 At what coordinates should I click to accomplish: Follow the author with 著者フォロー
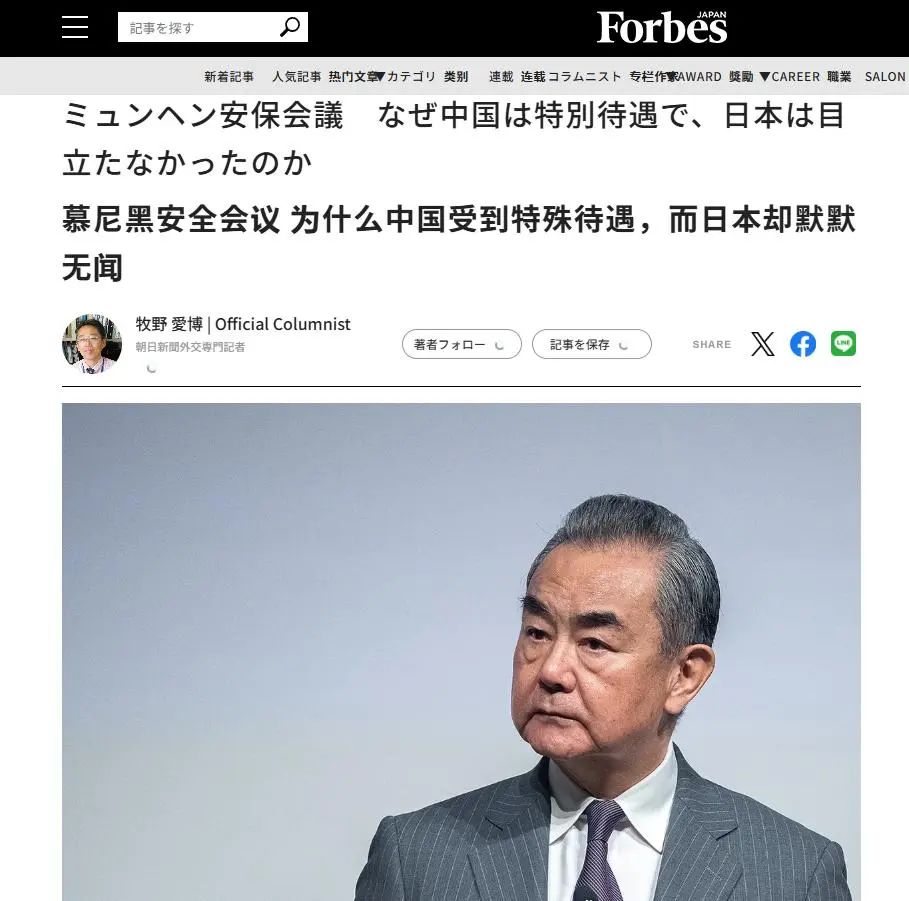pos(461,344)
